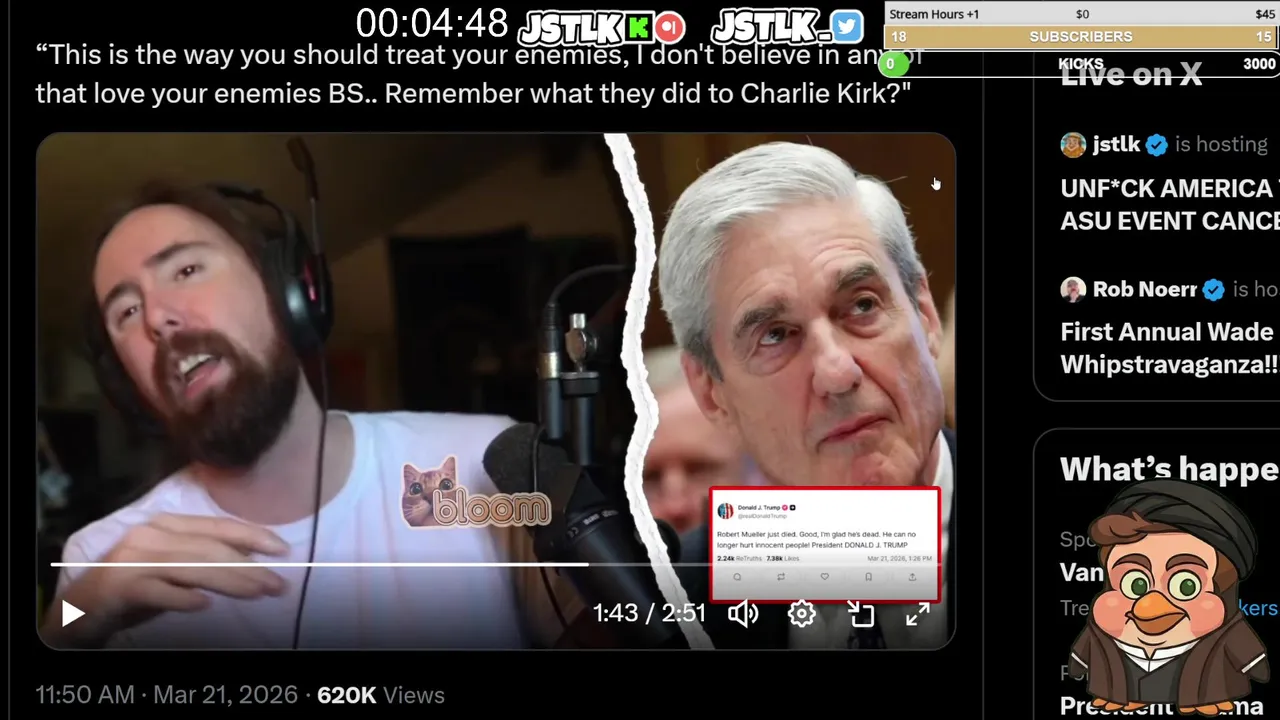
Task: Mute the video volume speaker icon
Action: pos(743,613)
